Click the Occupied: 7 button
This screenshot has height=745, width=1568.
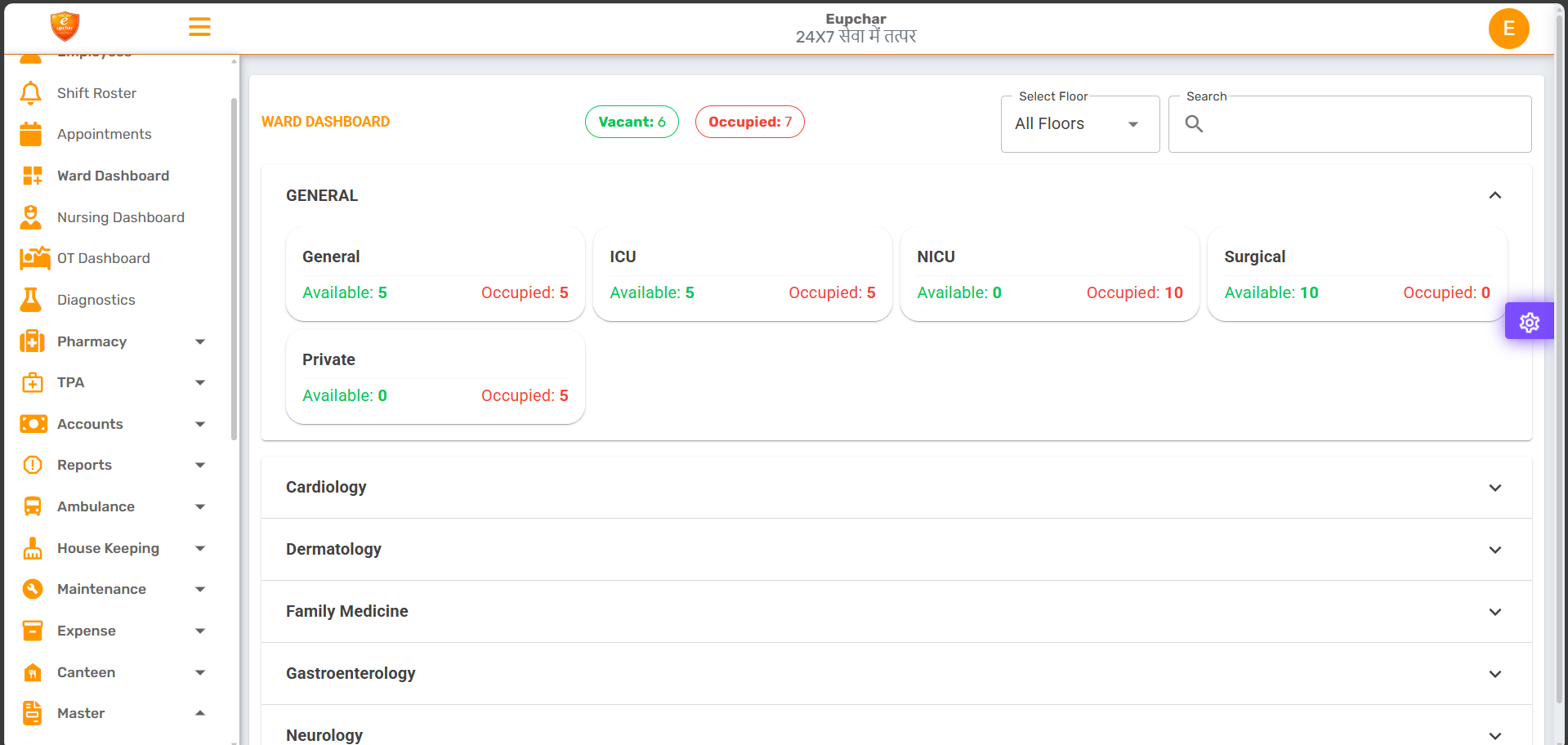click(749, 122)
